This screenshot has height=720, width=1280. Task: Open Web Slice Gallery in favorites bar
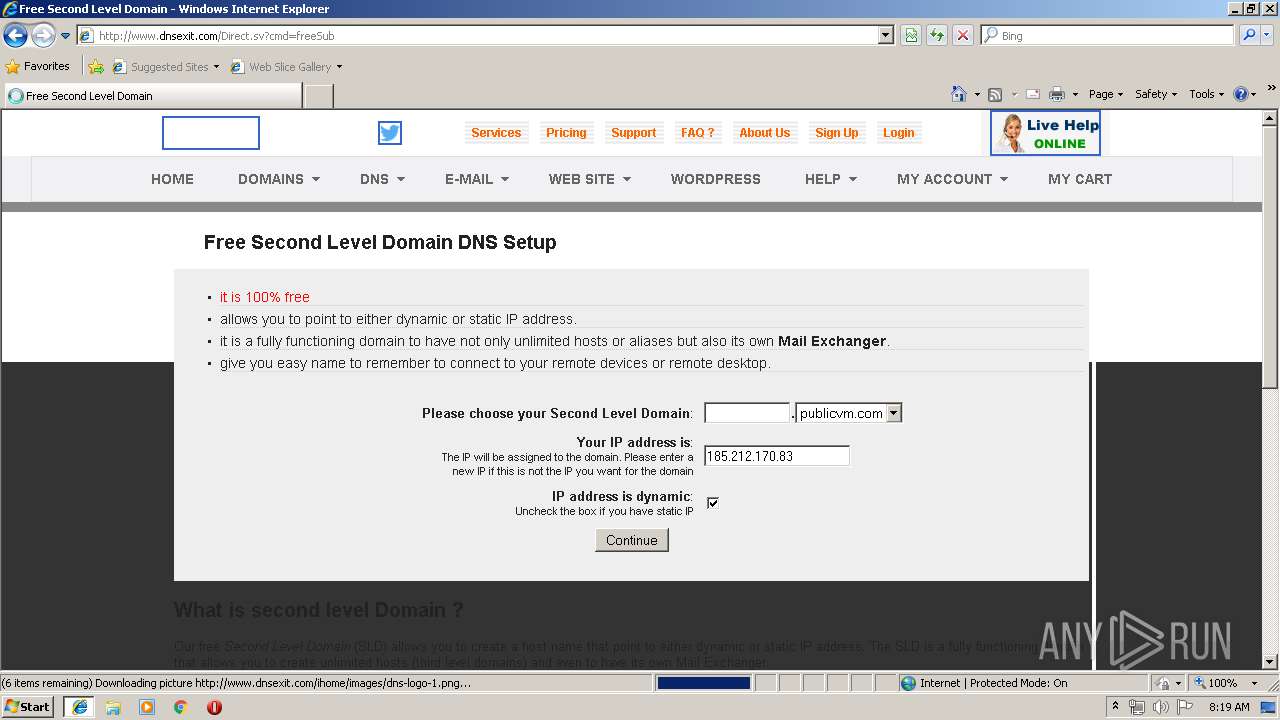tap(287, 67)
